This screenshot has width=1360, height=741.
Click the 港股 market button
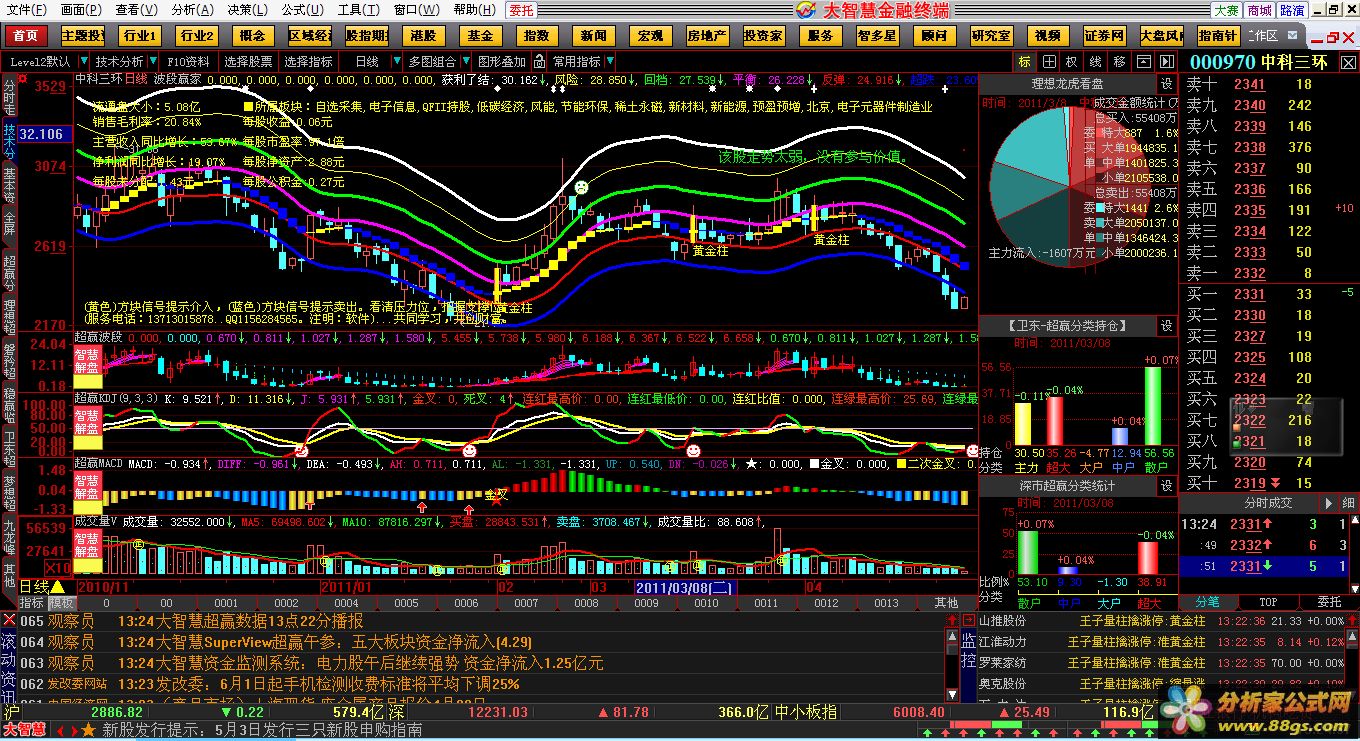point(423,36)
